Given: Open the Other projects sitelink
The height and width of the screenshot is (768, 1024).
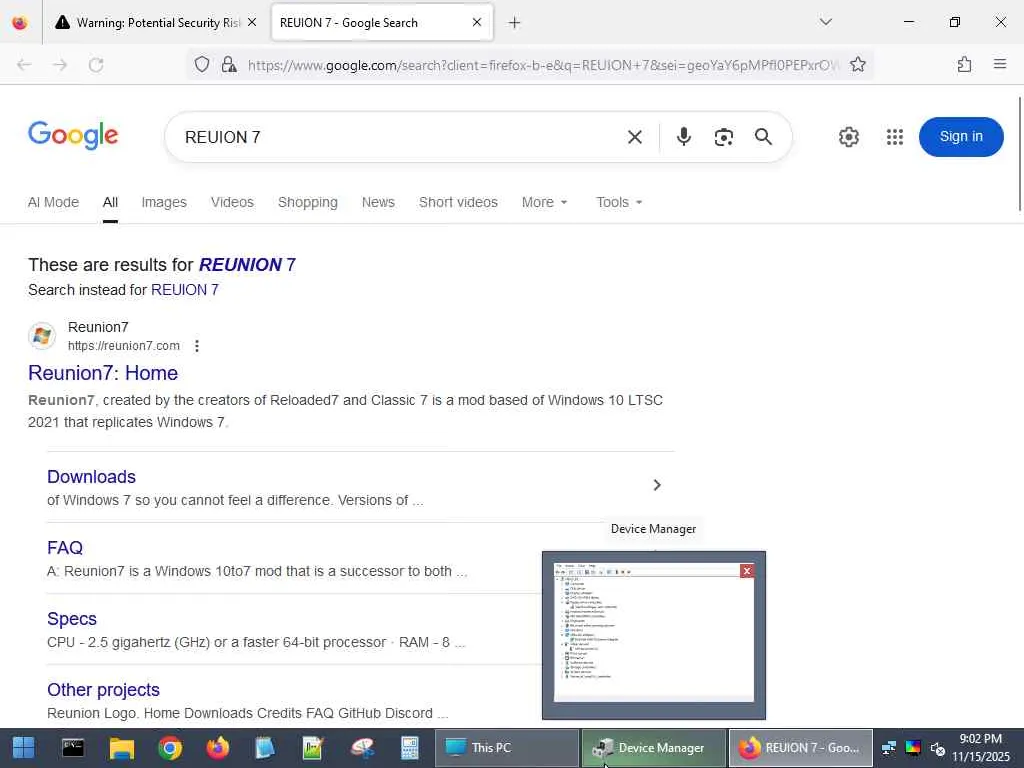Looking at the screenshot, I should (x=103, y=690).
